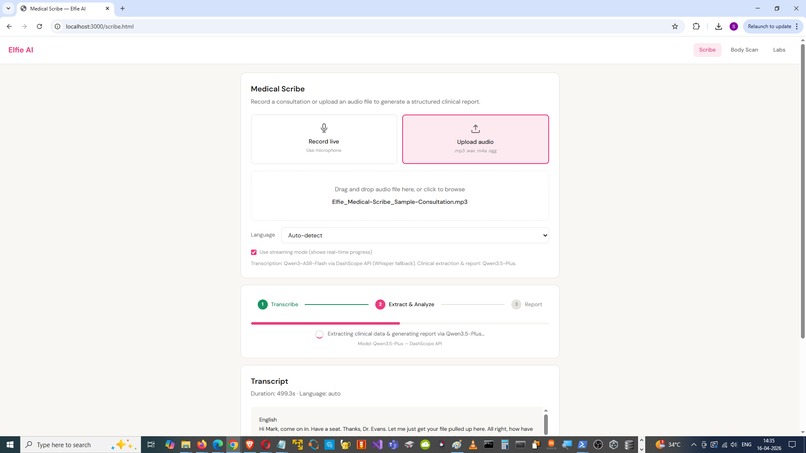
Task: Click the localhost address bar
Action: point(360,26)
